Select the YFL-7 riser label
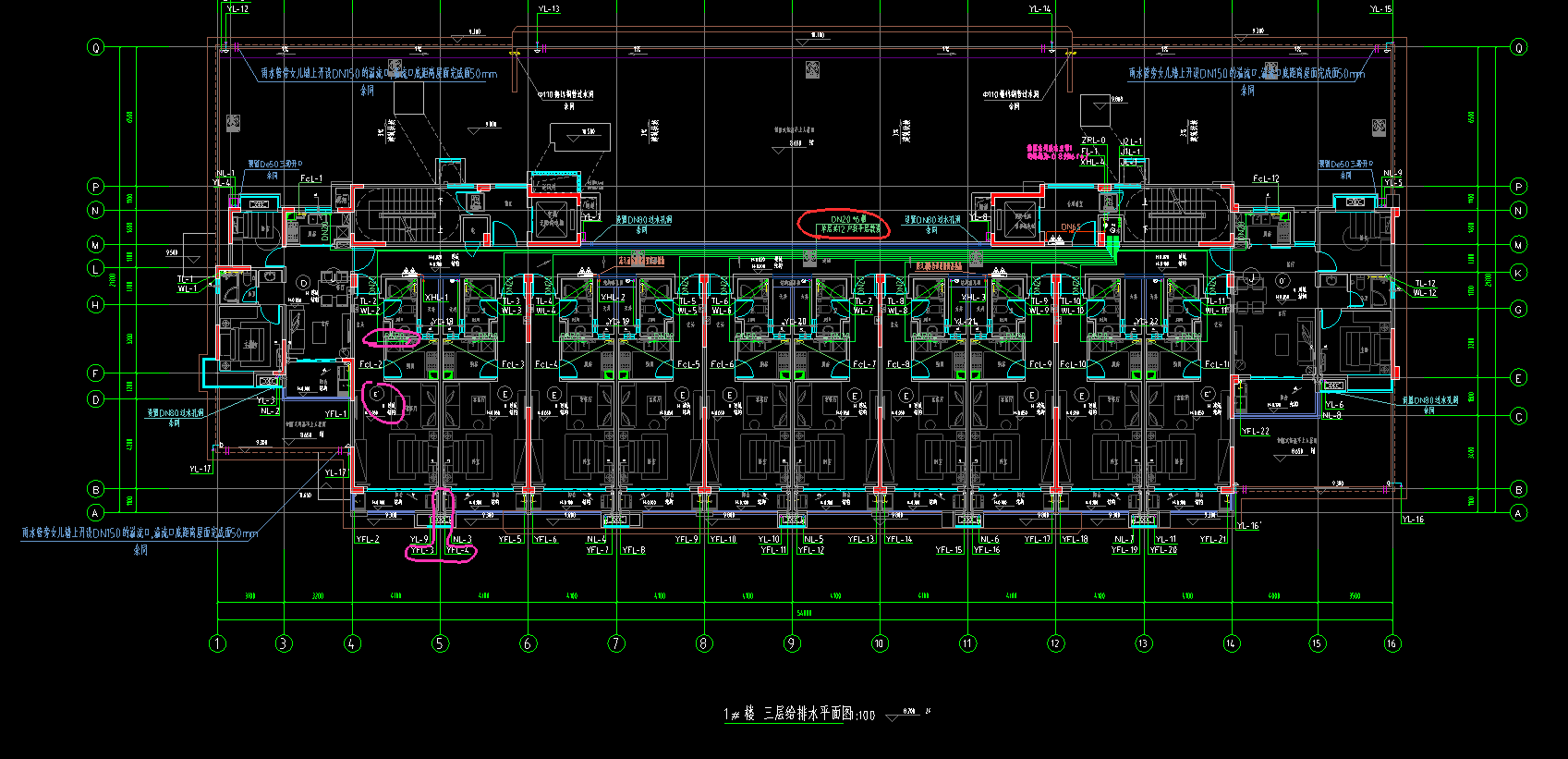 pyautogui.click(x=598, y=550)
